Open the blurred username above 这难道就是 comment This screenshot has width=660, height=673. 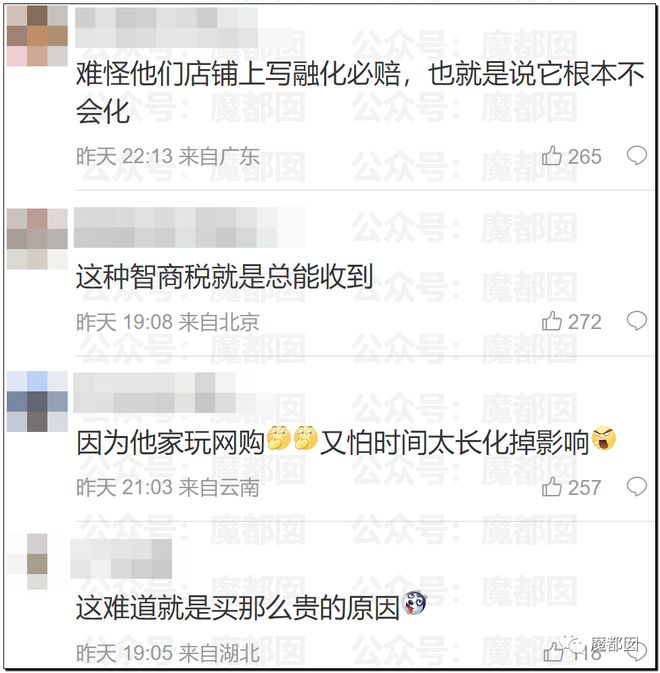[121, 558]
